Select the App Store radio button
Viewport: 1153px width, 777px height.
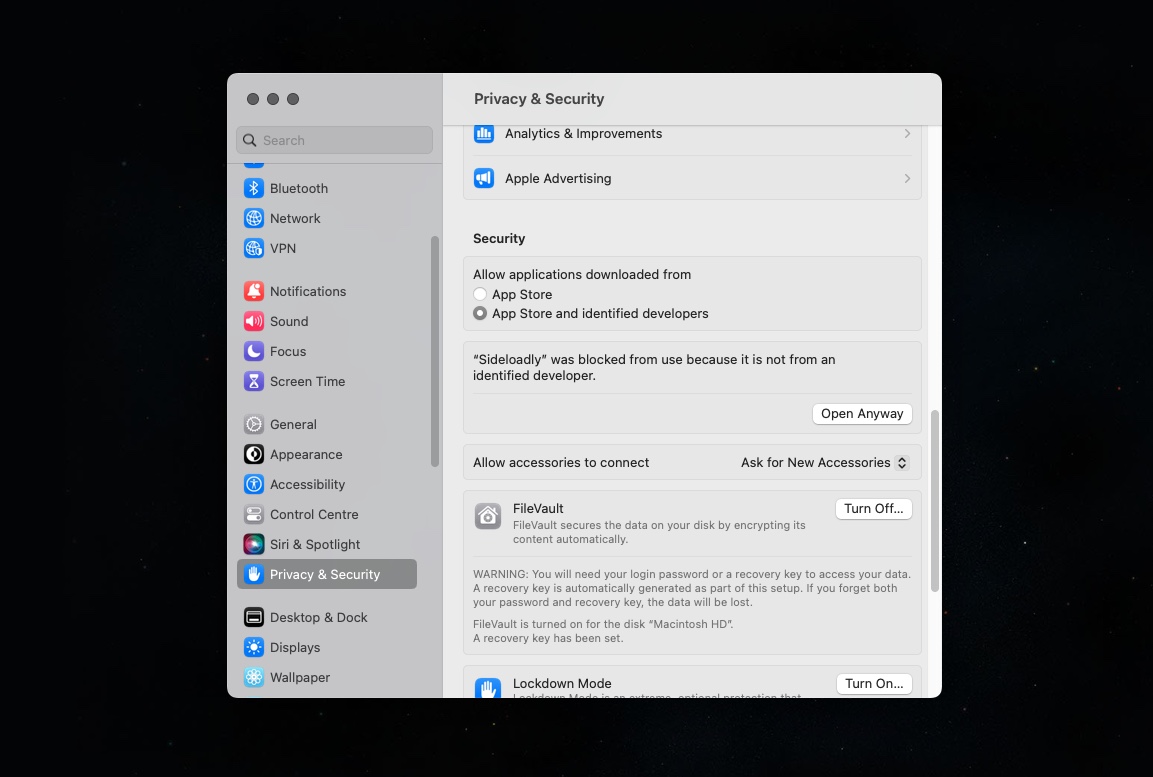coord(480,294)
